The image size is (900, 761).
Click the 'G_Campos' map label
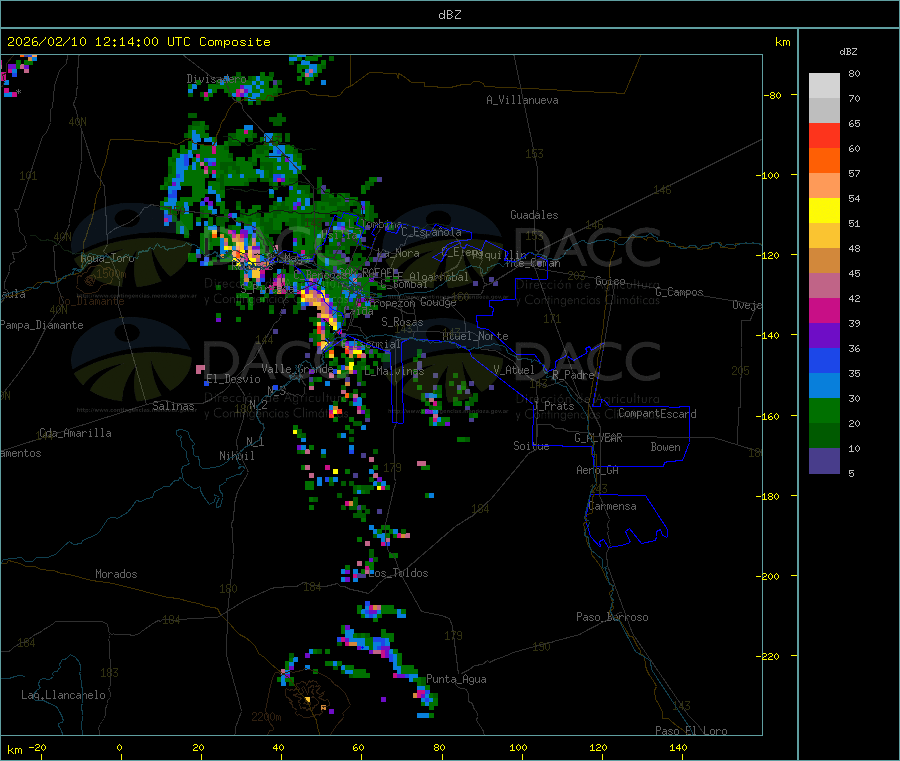click(x=680, y=292)
